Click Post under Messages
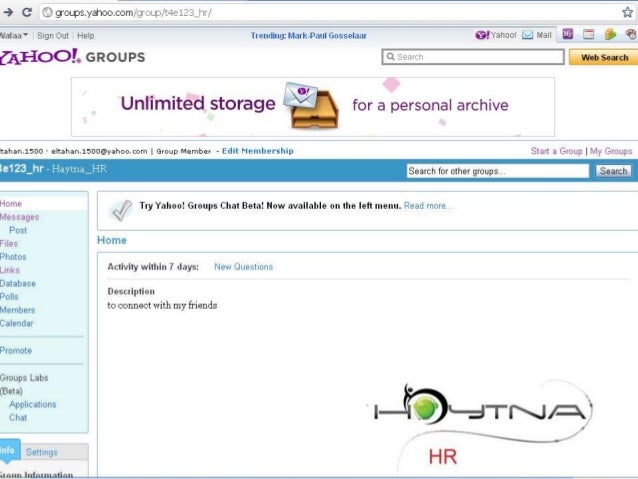The image size is (638, 479). click(x=18, y=230)
